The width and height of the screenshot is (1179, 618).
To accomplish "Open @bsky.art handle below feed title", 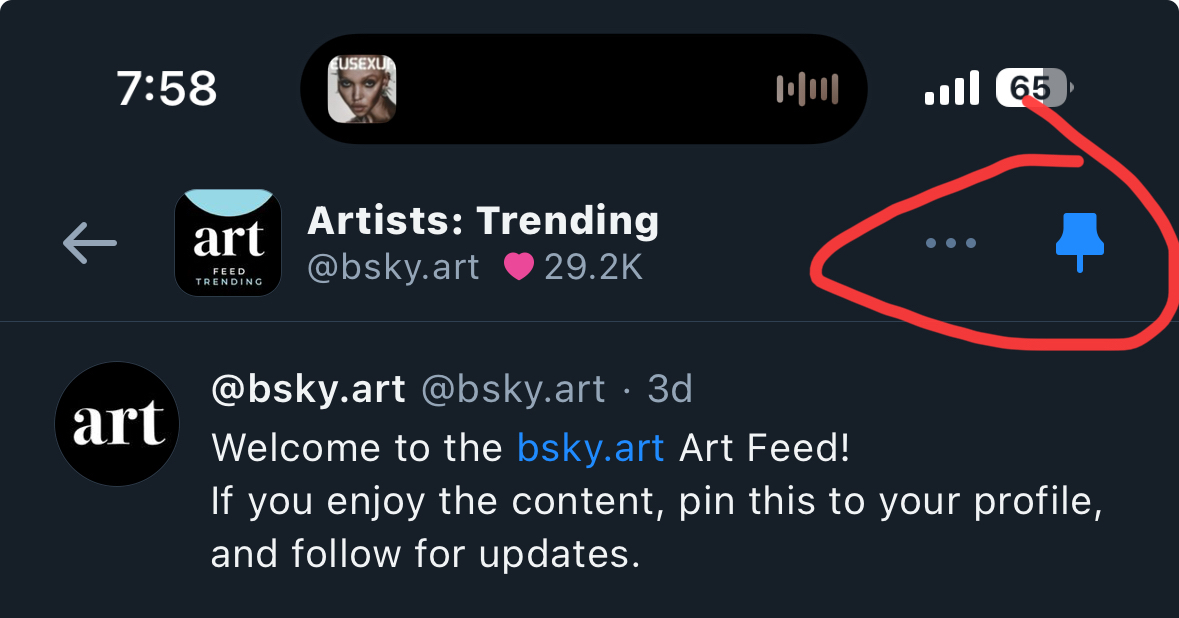I will click(393, 268).
